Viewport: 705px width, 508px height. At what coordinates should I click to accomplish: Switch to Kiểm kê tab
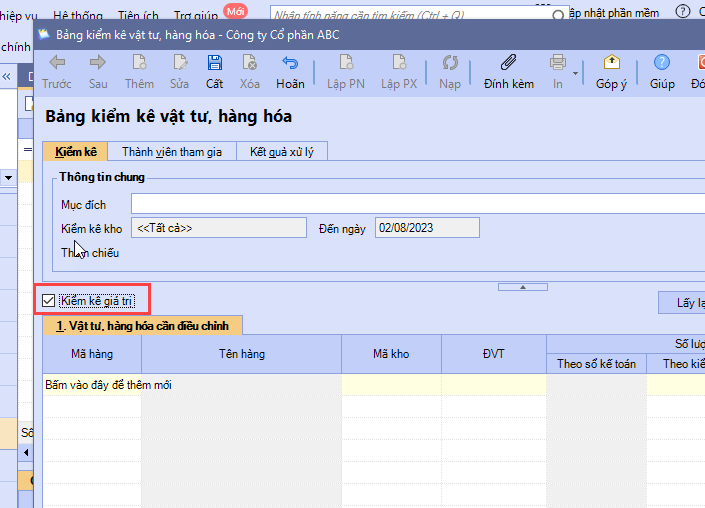click(76, 152)
